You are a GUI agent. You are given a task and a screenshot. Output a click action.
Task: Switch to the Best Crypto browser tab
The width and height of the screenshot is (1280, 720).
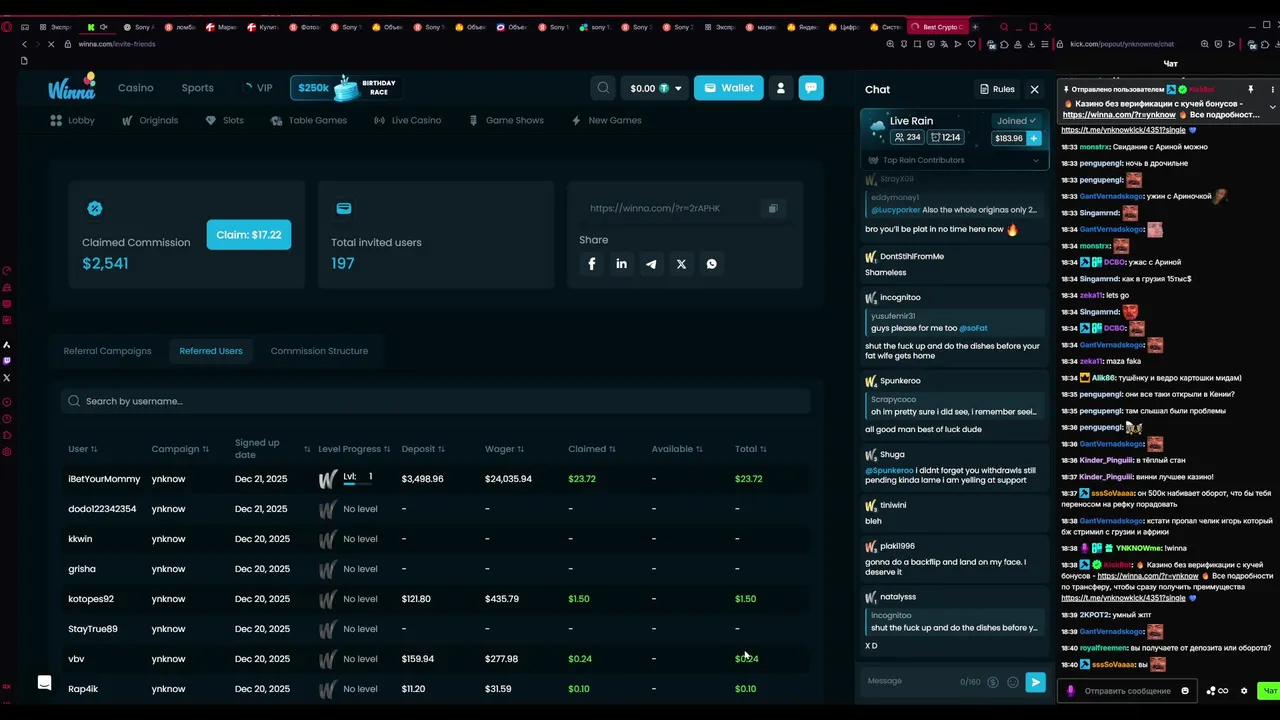(937, 27)
